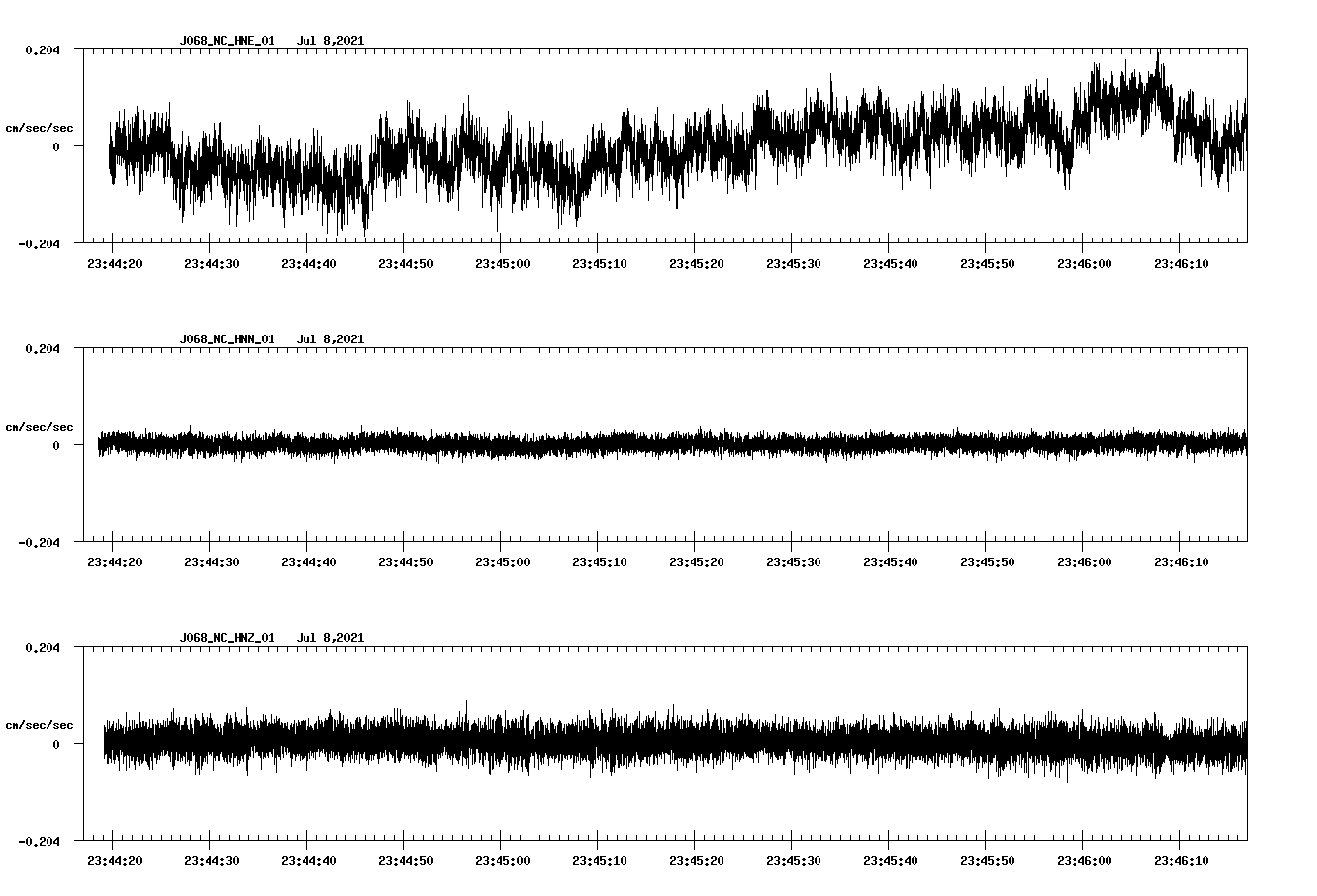This screenshot has height=896, width=1317.
Task: Click the 23:44:20 time label under HNZ plot
Action: coord(114,861)
